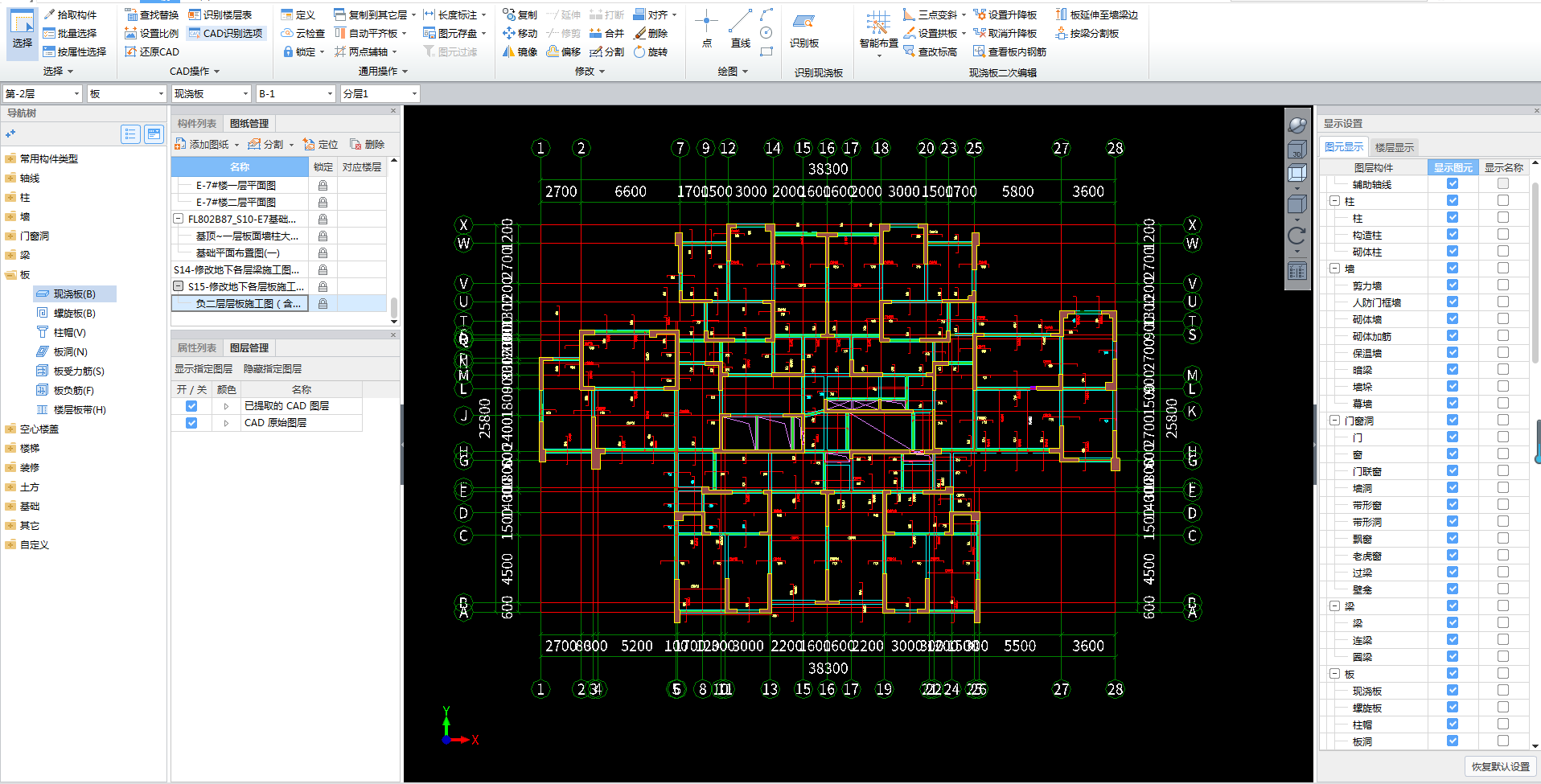Click 设置升降板 tool
Image resolution: width=1541 pixels, height=784 pixels.
1005,14
